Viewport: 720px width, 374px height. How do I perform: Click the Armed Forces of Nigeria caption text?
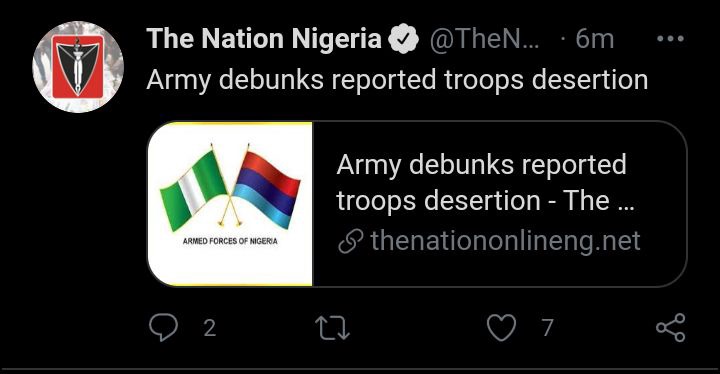(230, 241)
